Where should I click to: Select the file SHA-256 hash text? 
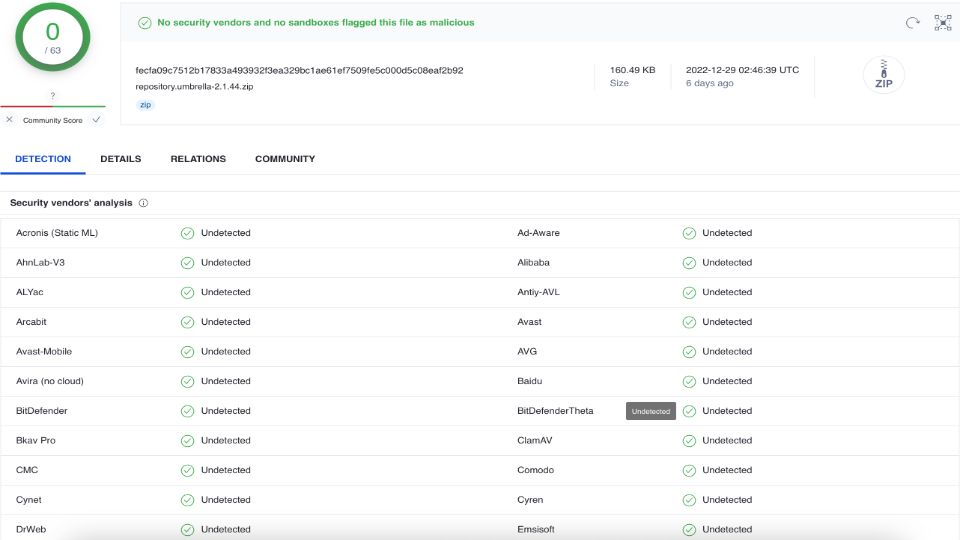click(299, 70)
